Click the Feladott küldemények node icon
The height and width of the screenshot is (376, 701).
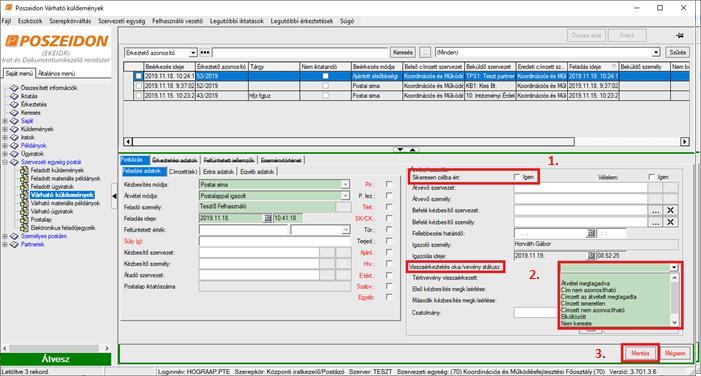pos(24,170)
